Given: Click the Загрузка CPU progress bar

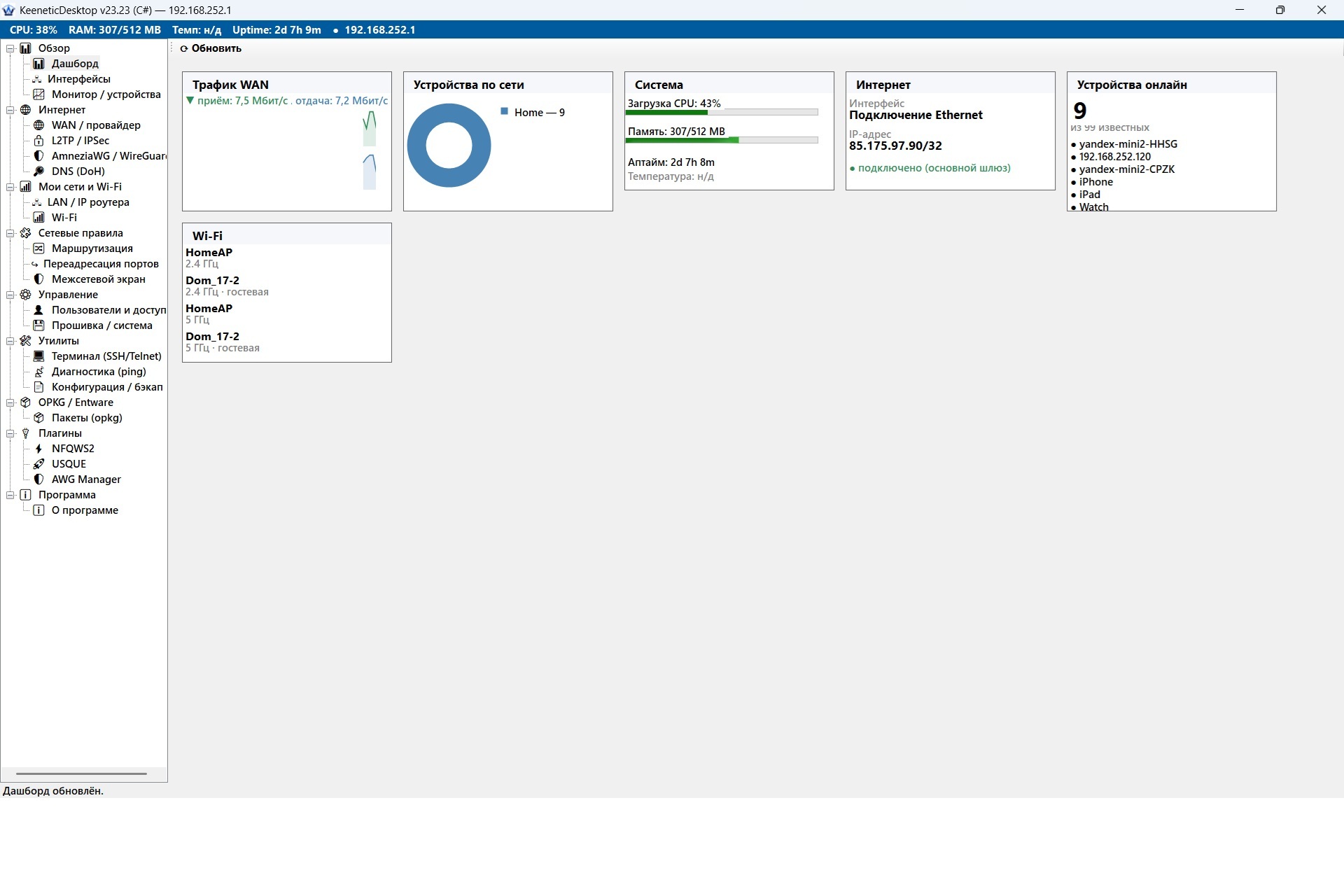Looking at the screenshot, I should 722,112.
